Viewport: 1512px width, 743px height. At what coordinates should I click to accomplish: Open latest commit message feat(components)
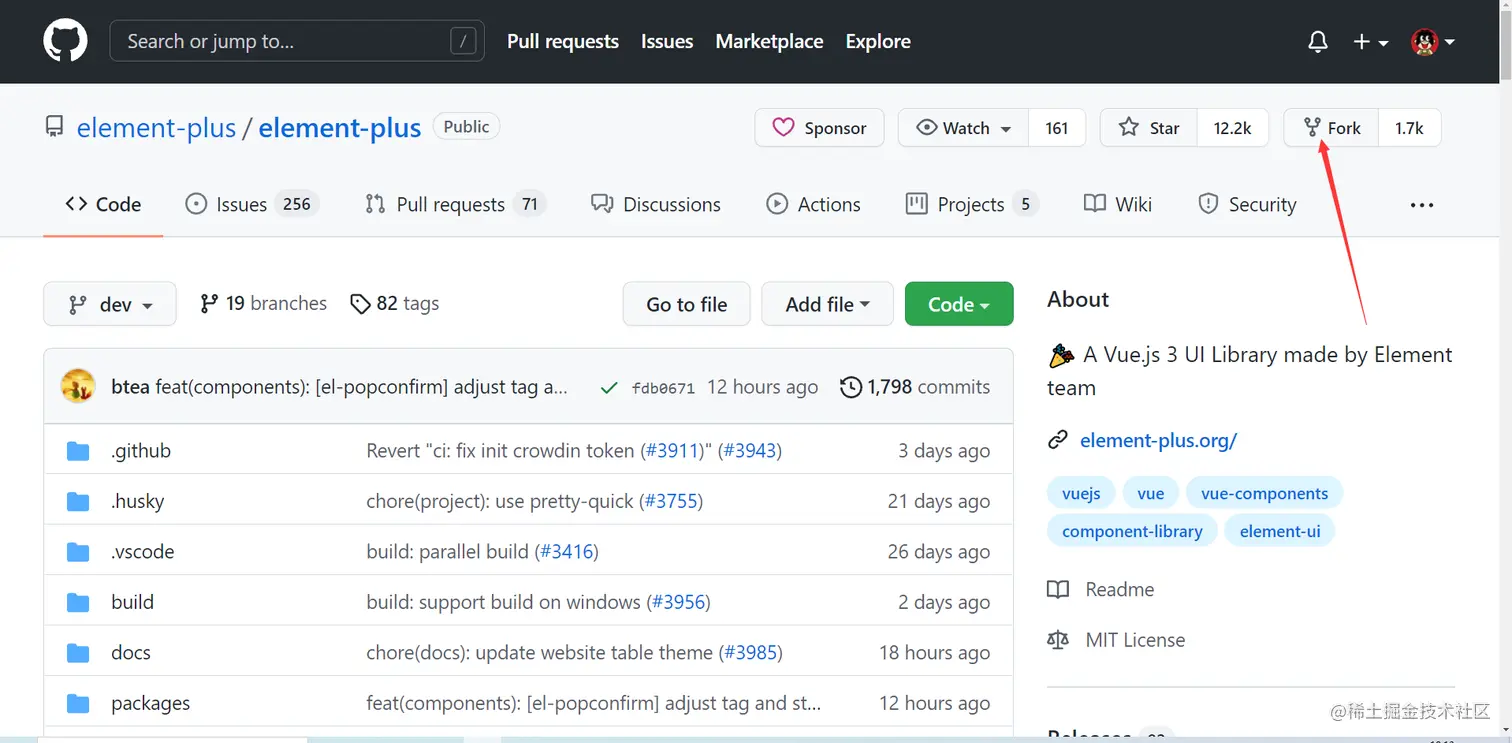tap(362, 387)
